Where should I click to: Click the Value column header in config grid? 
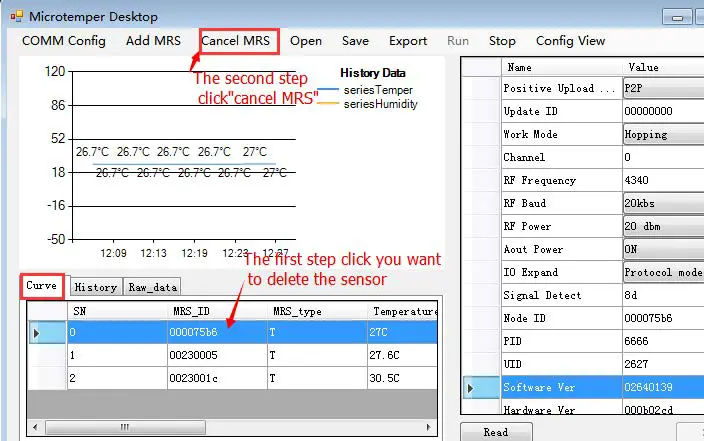pyautogui.click(x=664, y=67)
